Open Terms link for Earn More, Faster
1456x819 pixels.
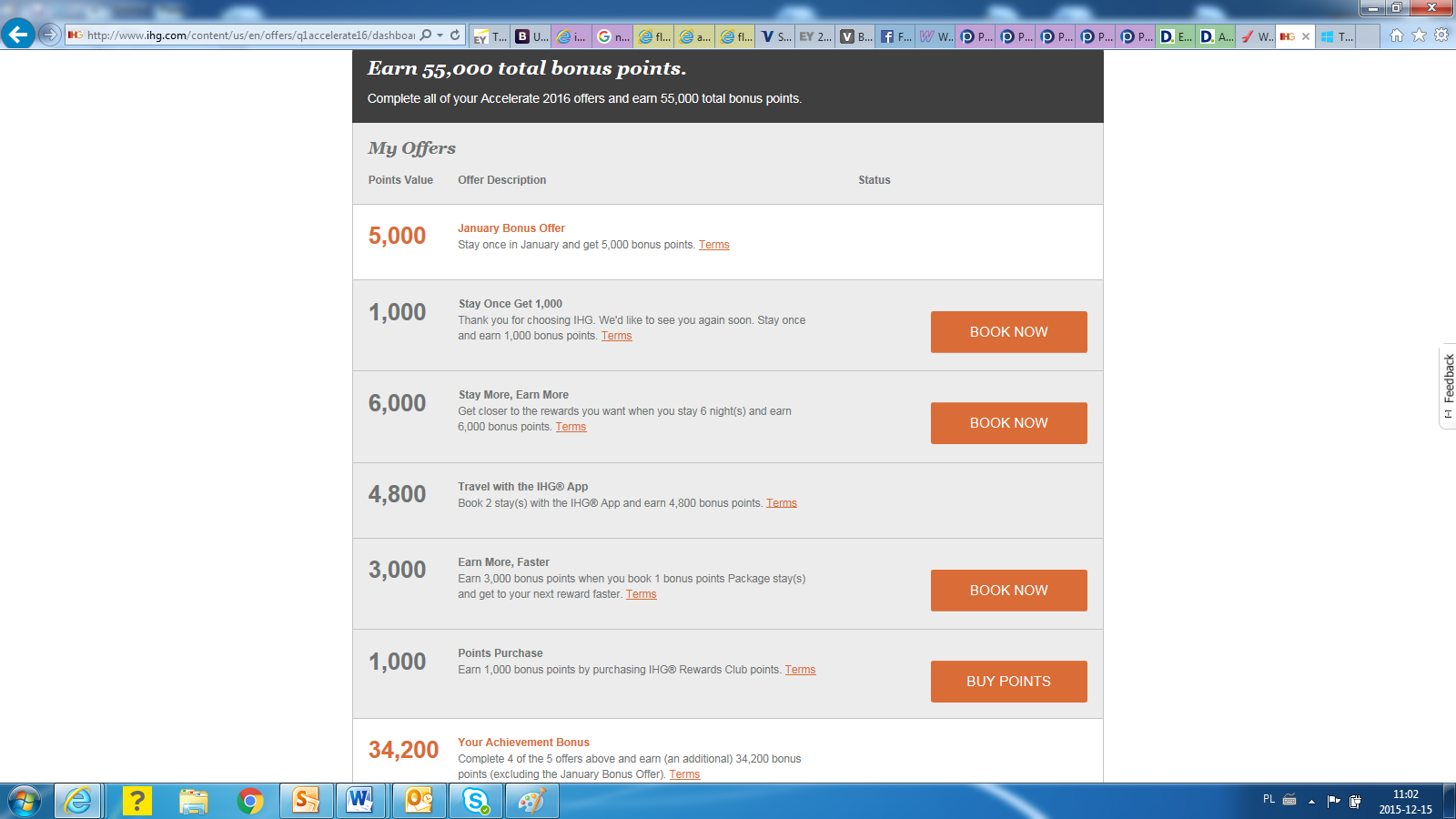(x=641, y=594)
